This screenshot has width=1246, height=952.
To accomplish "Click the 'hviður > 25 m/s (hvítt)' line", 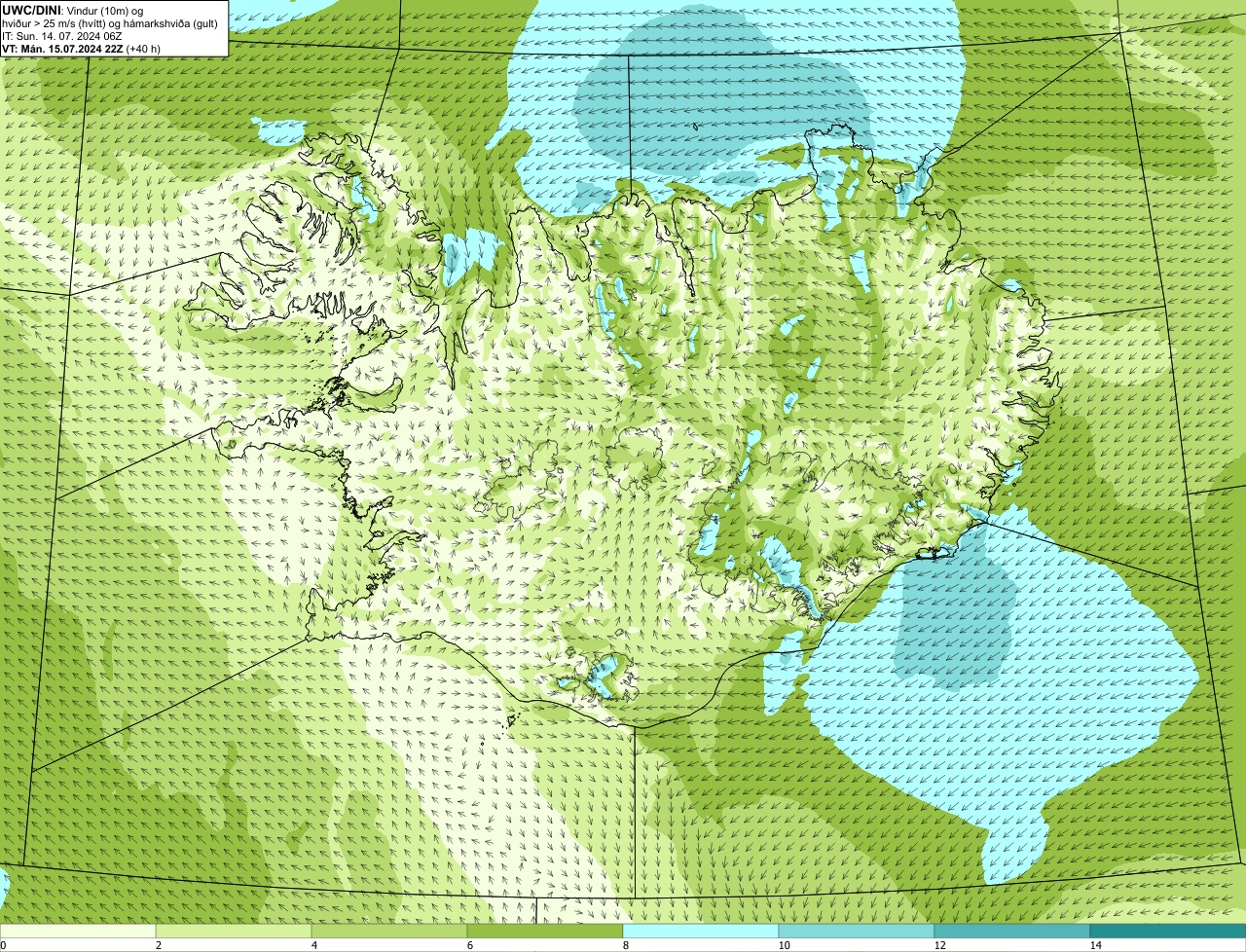I will pyautogui.click(x=112, y=22).
